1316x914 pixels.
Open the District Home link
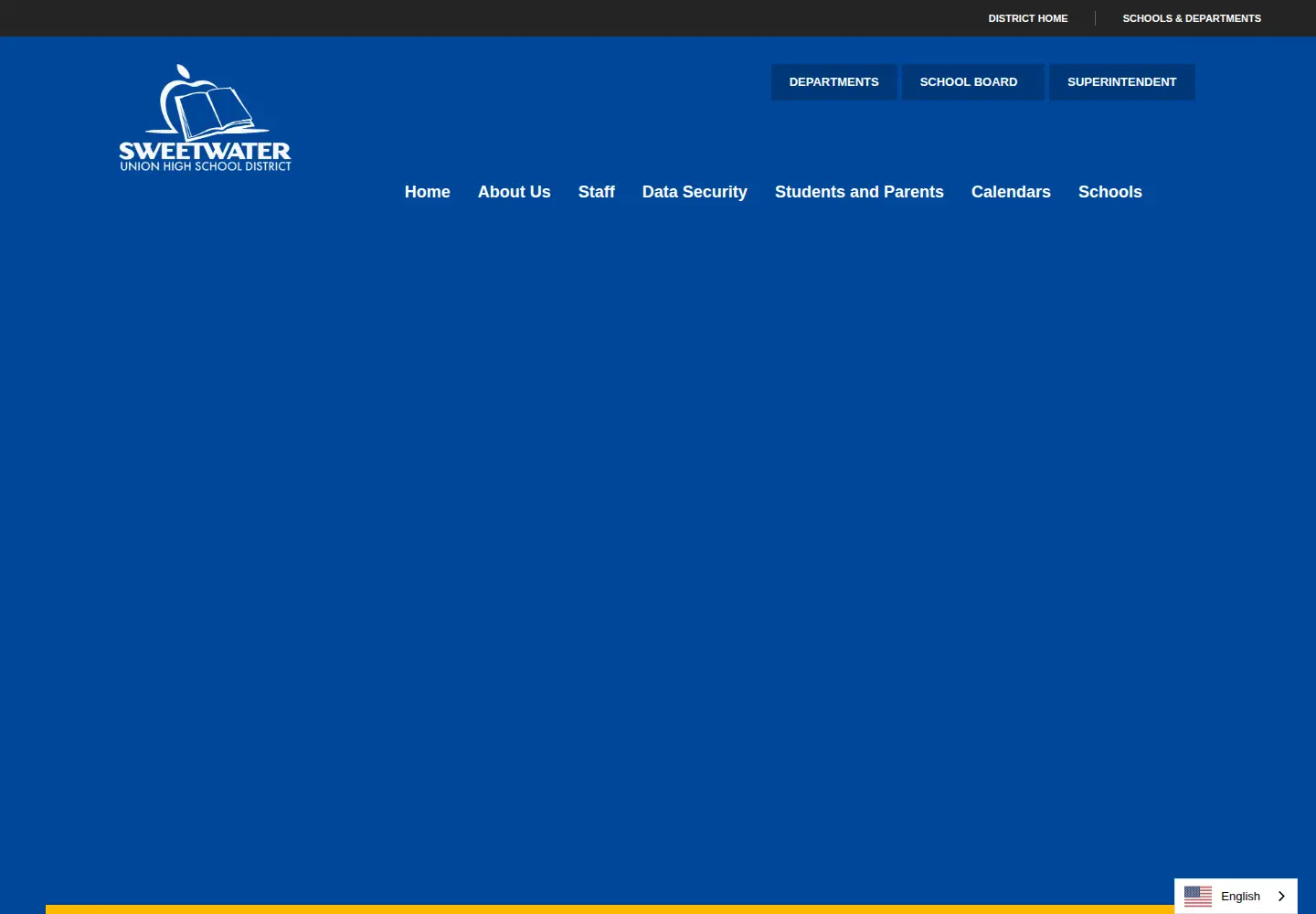[x=1028, y=18]
